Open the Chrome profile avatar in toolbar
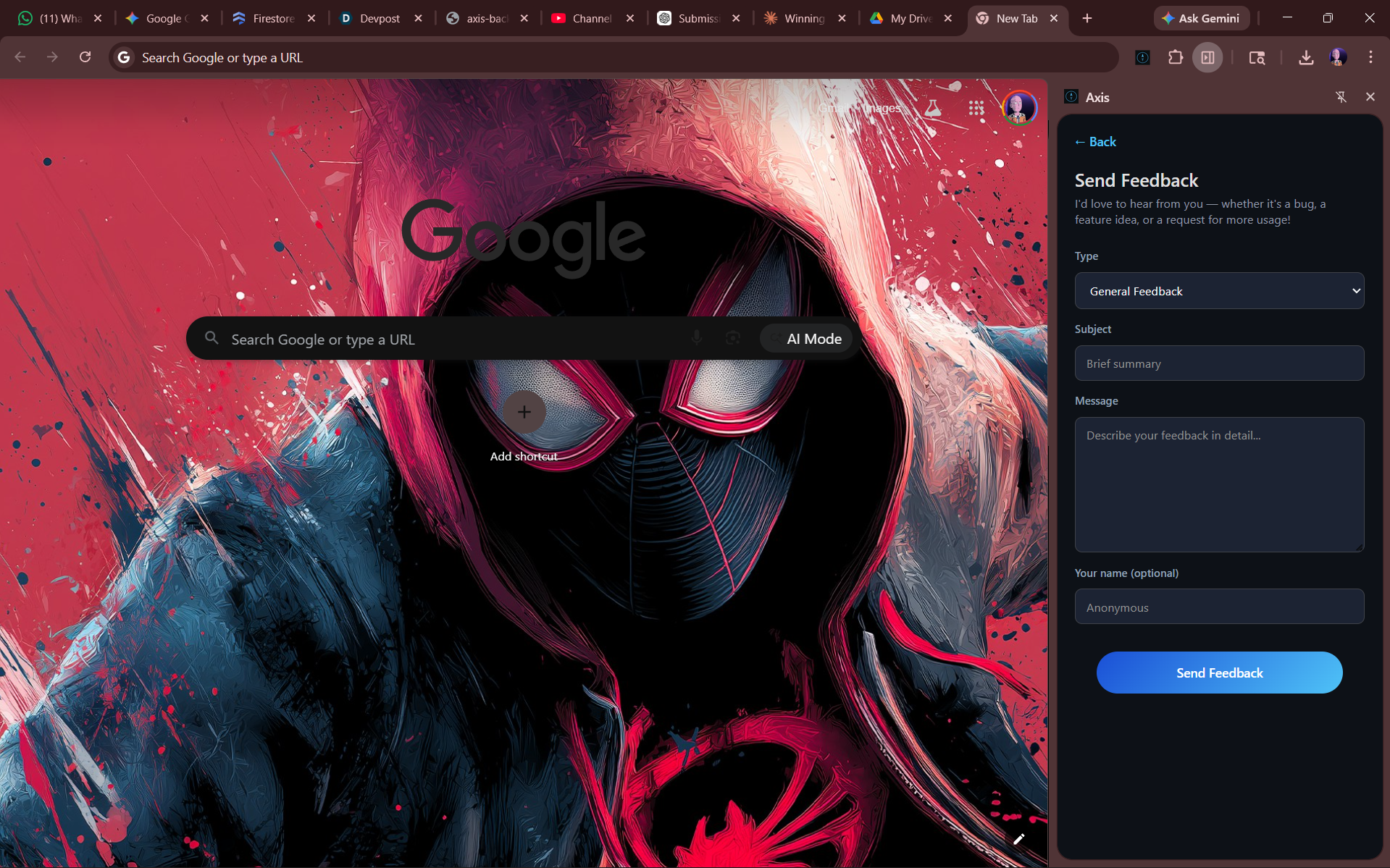This screenshot has height=868, width=1390. [x=1338, y=57]
